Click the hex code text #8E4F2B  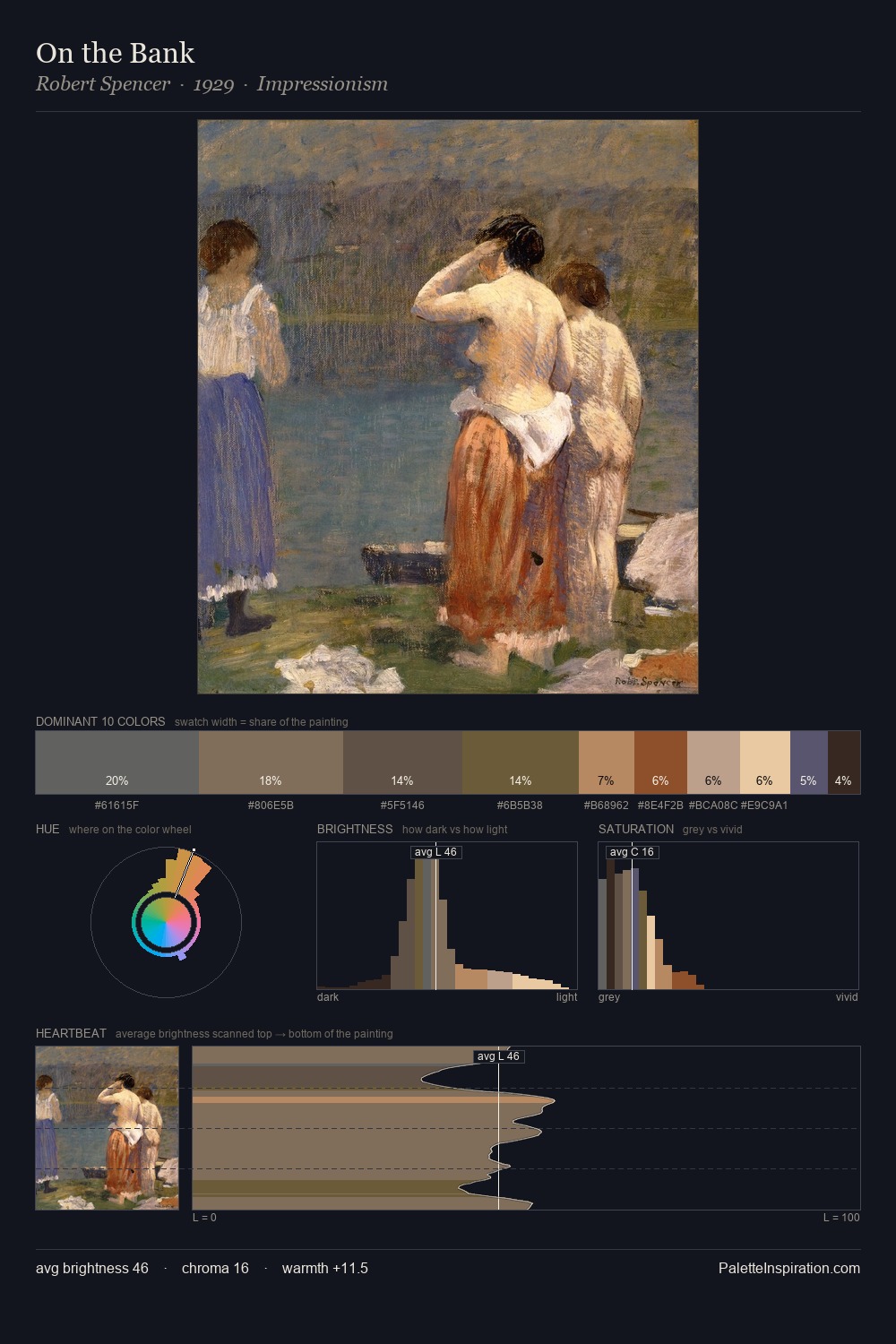pyautogui.click(x=660, y=806)
